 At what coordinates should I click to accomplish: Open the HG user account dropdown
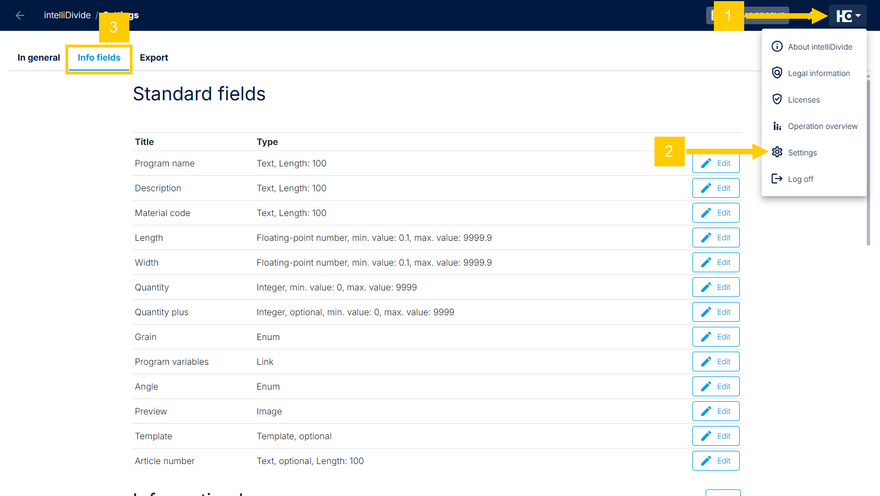[847, 16]
